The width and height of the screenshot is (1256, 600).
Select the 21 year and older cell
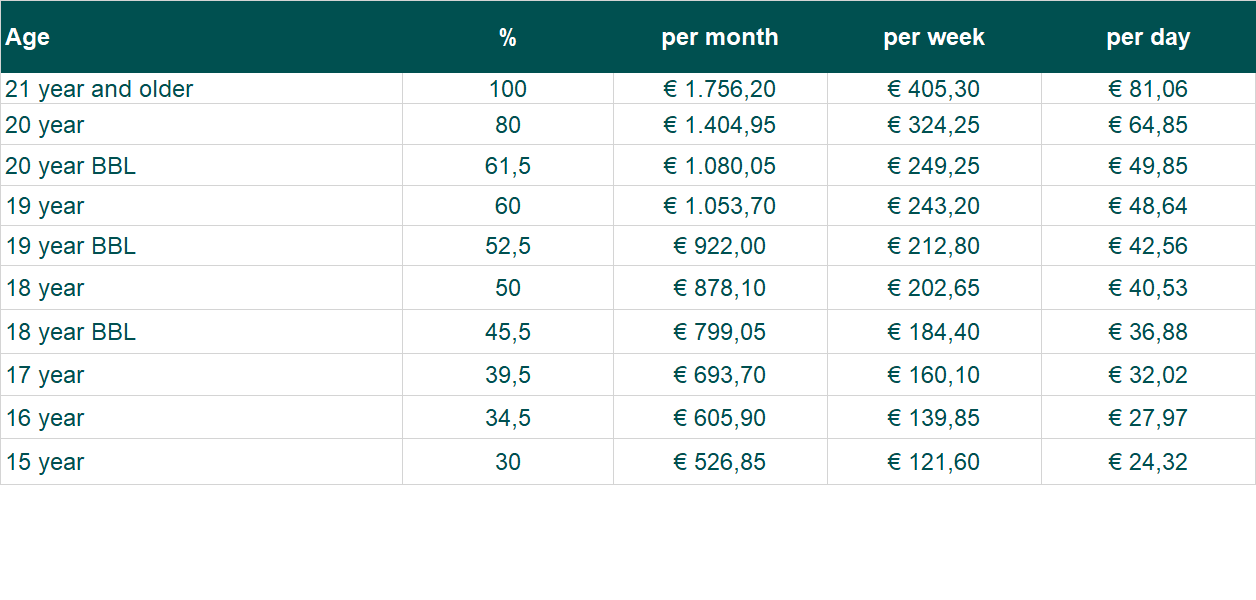click(99, 89)
